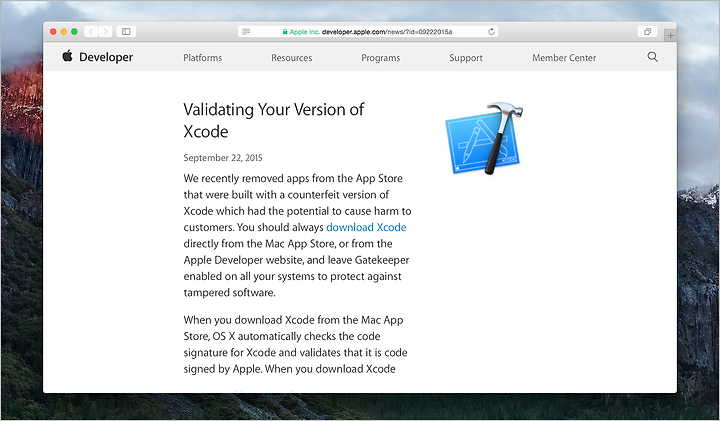Click the Validating Your Version of Xcode heading

[274, 120]
